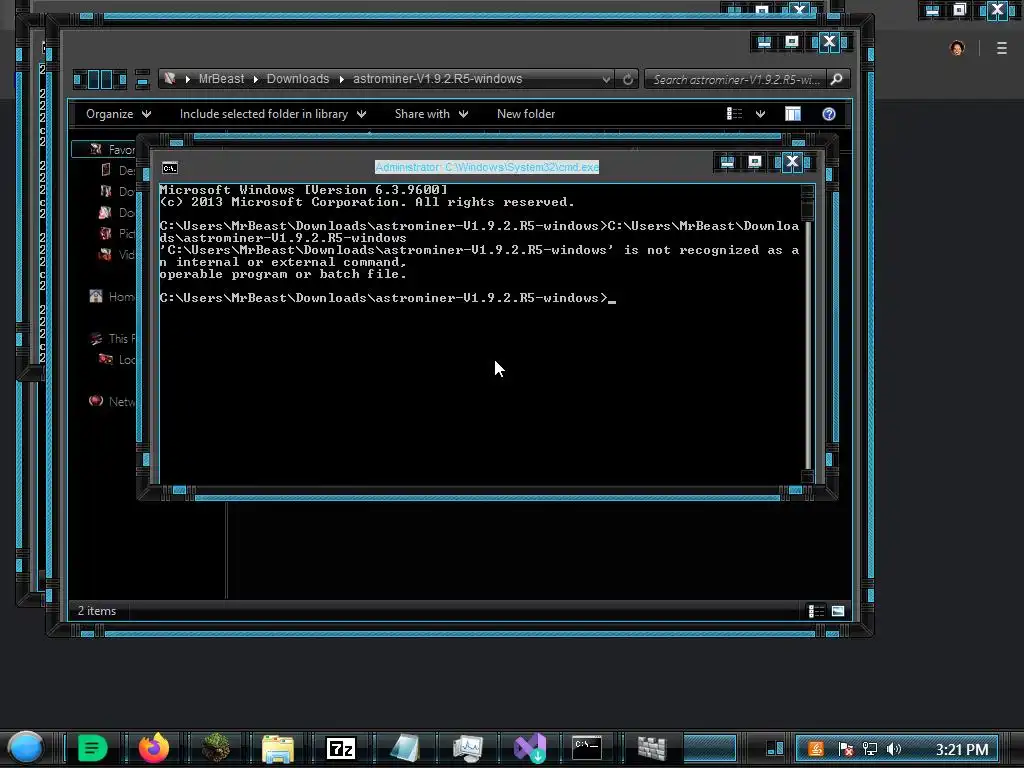This screenshot has width=1024, height=768.
Task: Open 7-Zip from the taskbar
Action: coord(341,748)
